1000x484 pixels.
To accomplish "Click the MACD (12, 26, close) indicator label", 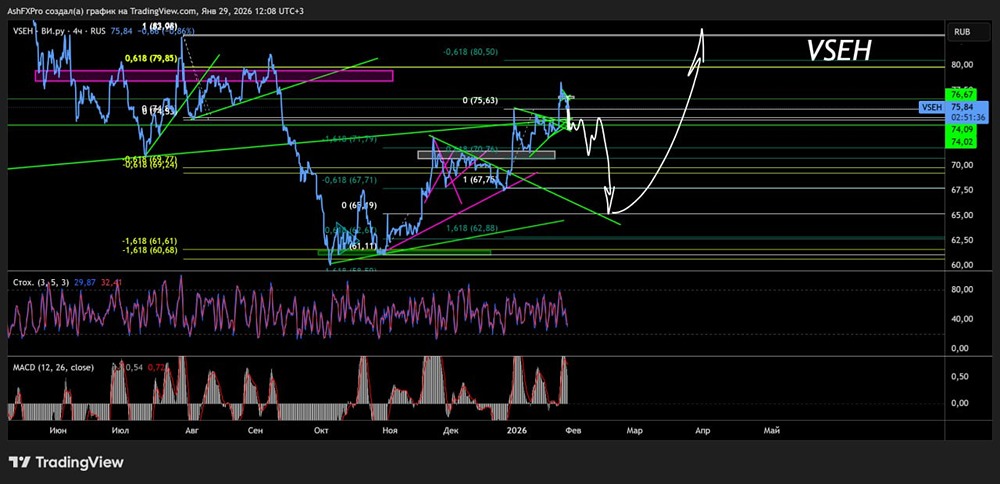I will tap(53, 367).
